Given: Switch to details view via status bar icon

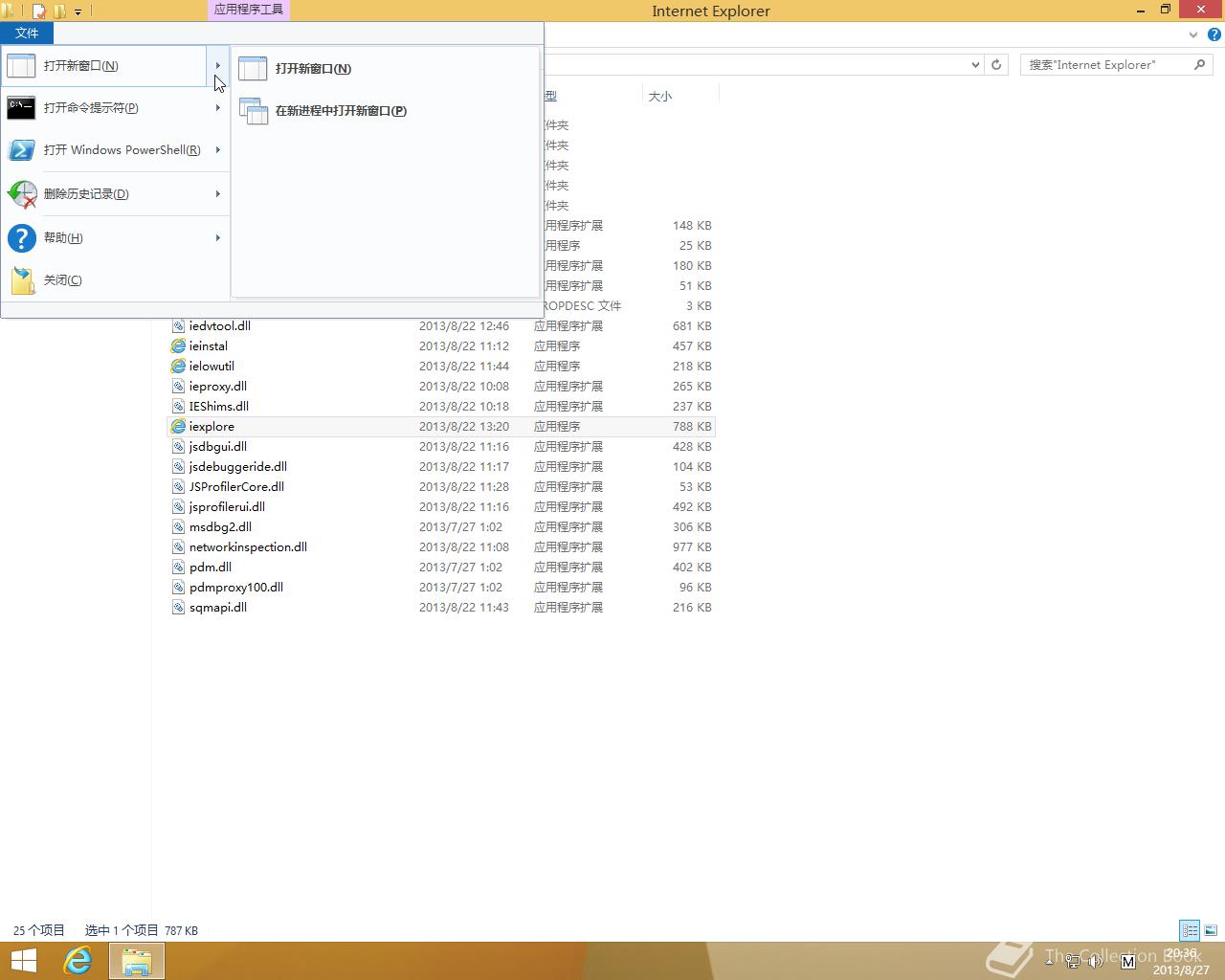Looking at the screenshot, I should [x=1190, y=930].
